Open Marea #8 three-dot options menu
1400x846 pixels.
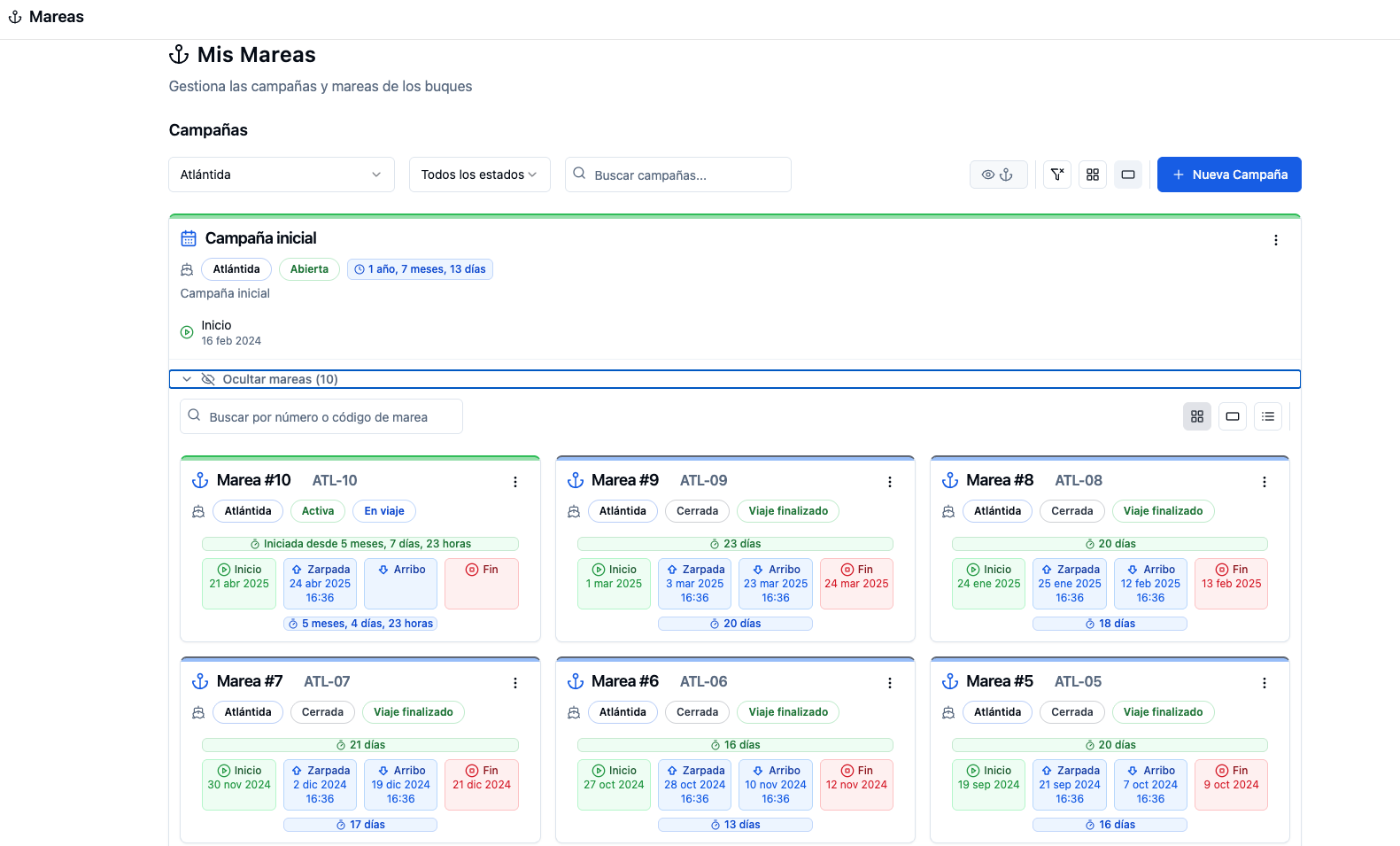pos(1264,482)
